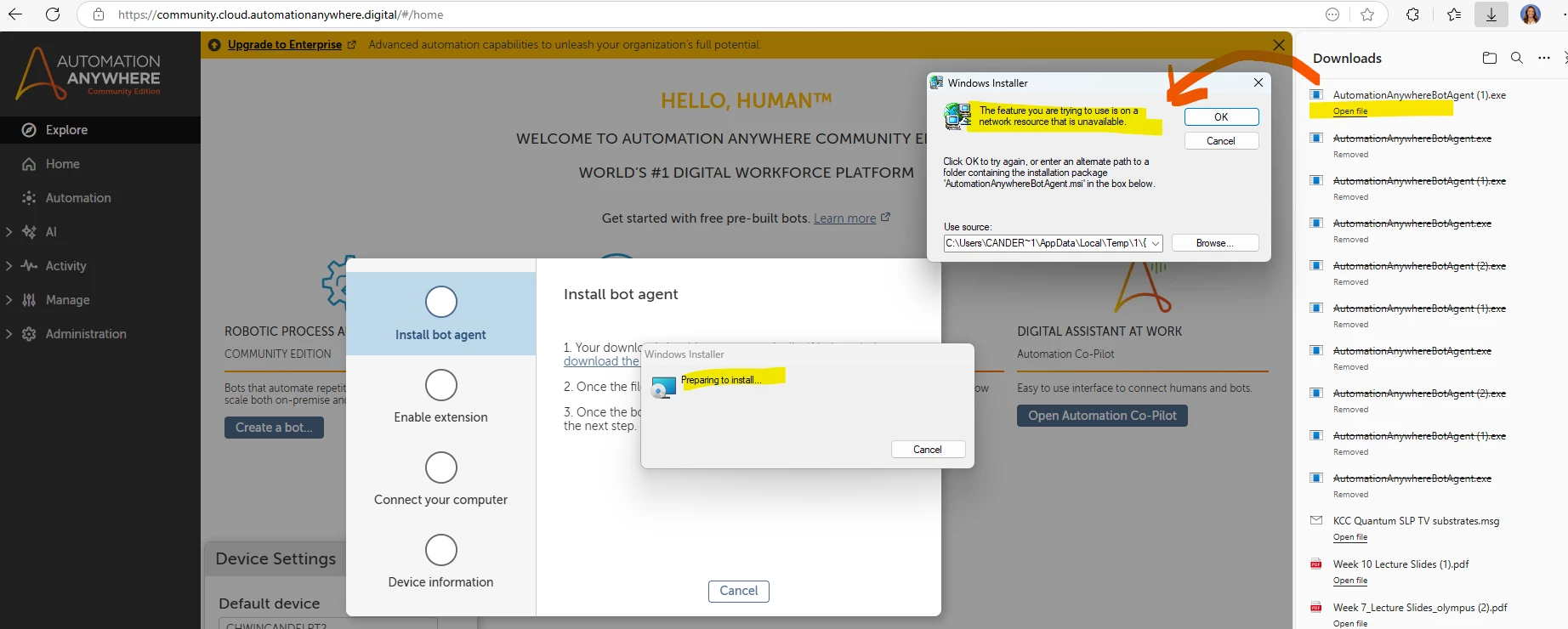Image resolution: width=1568 pixels, height=629 pixels.
Task: Click the browser address bar URL
Action: (x=281, y=14)
